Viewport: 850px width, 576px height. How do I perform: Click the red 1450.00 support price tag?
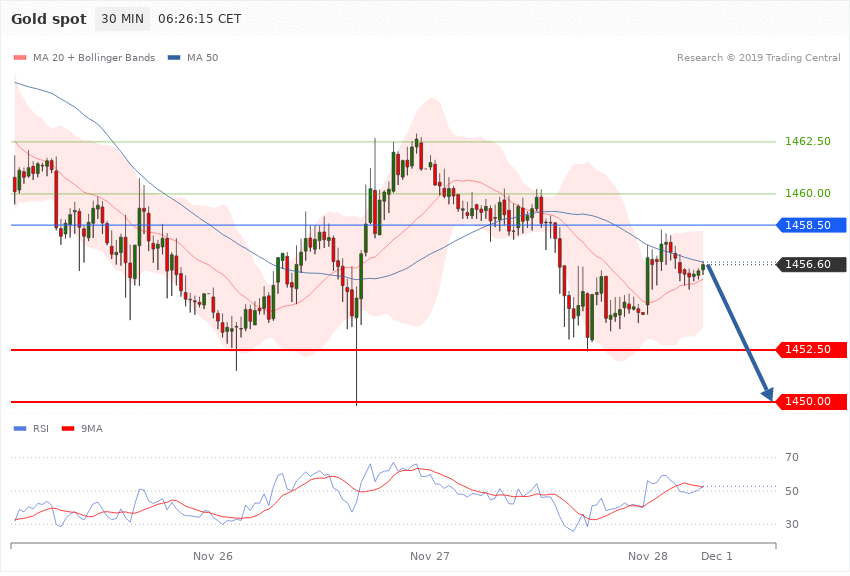coord(812,402)
